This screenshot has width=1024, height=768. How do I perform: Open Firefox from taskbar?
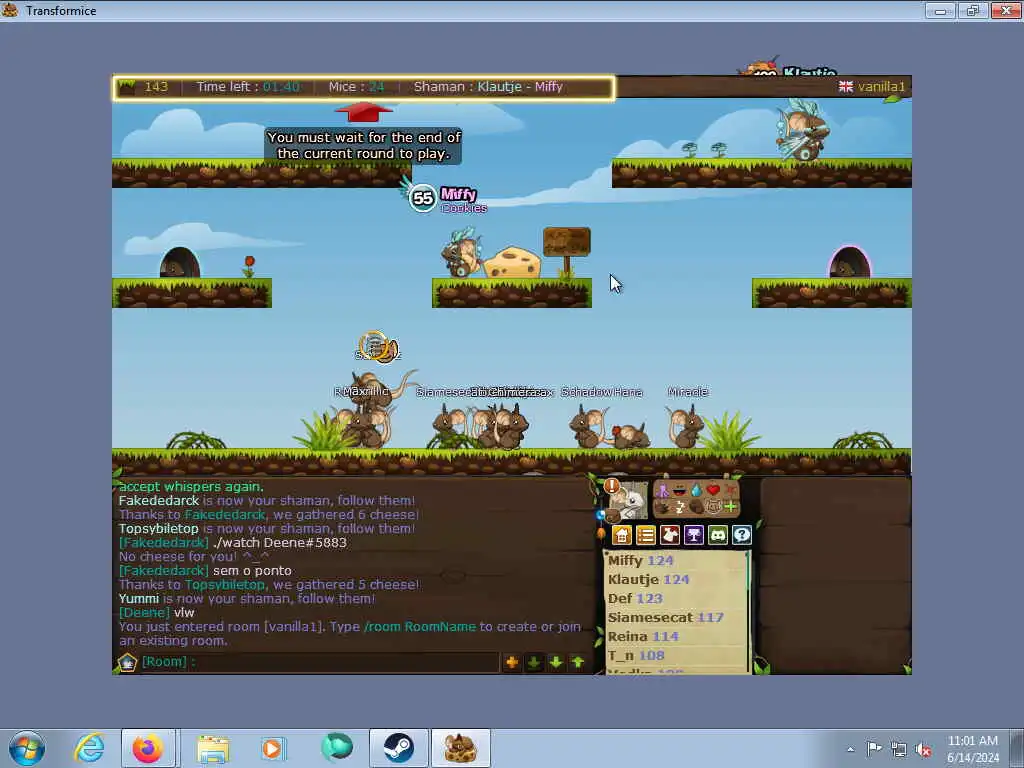tap(148, 748)
